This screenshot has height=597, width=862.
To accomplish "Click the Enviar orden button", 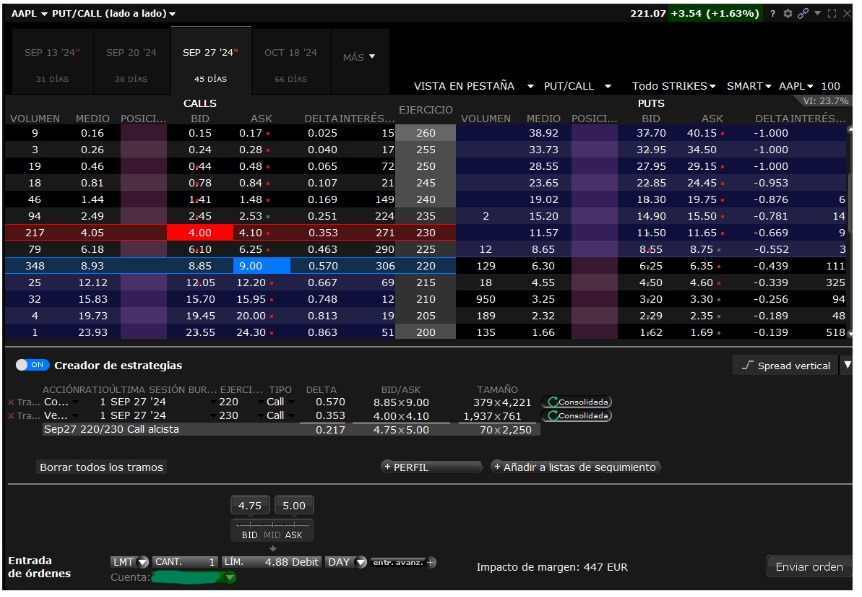I will 809,567.
